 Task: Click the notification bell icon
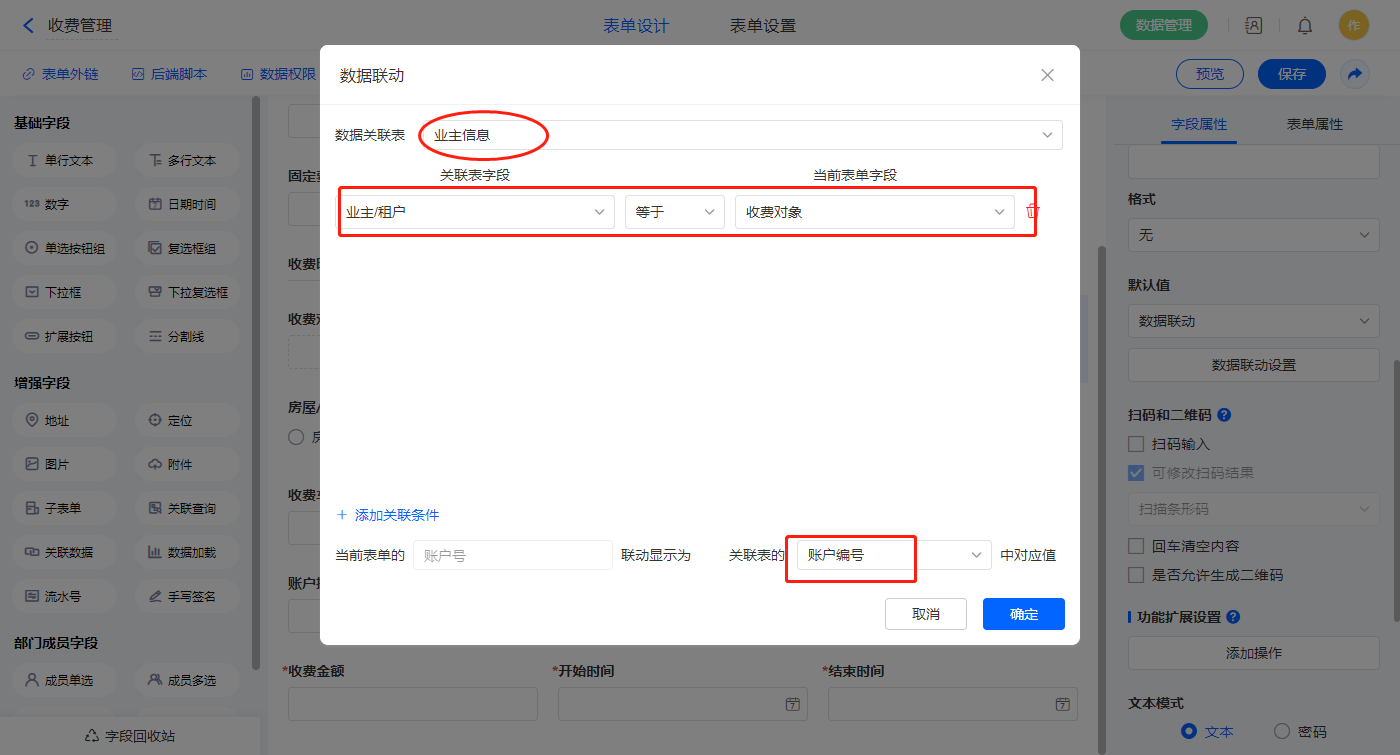(x=1305, y=26)
